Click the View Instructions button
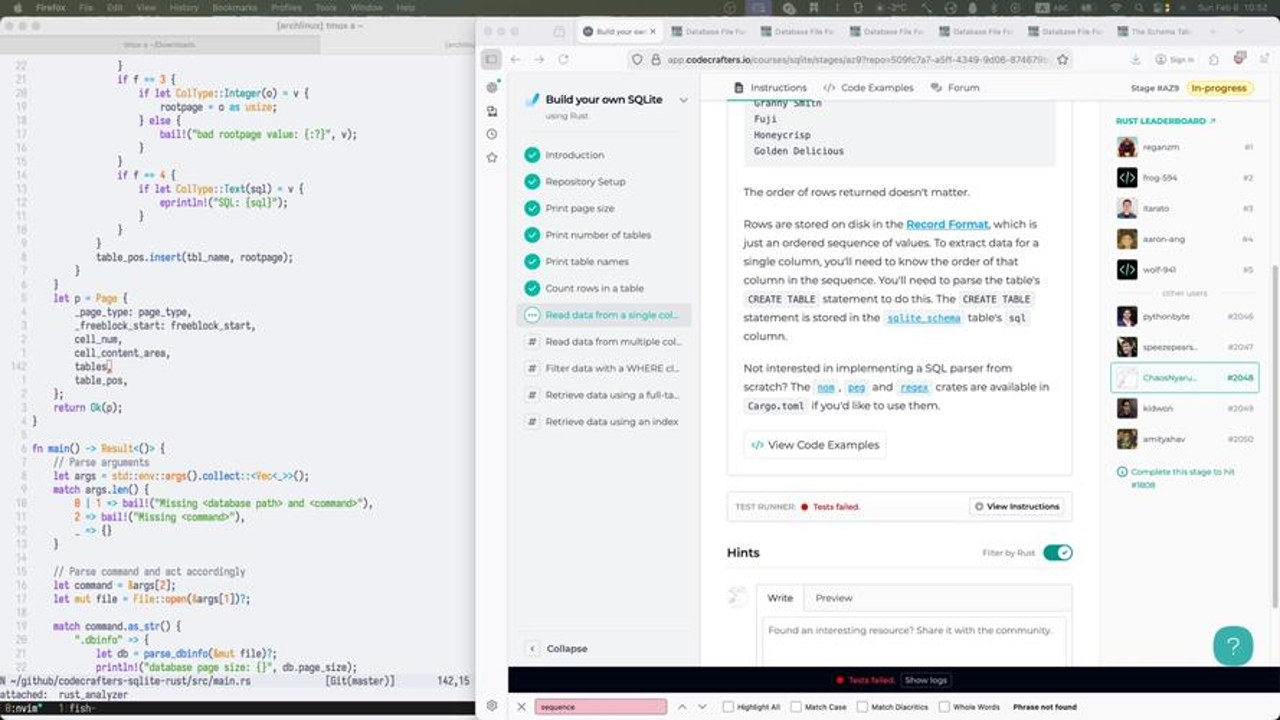The image size is (1280, 720). [x=1016, y=507]
